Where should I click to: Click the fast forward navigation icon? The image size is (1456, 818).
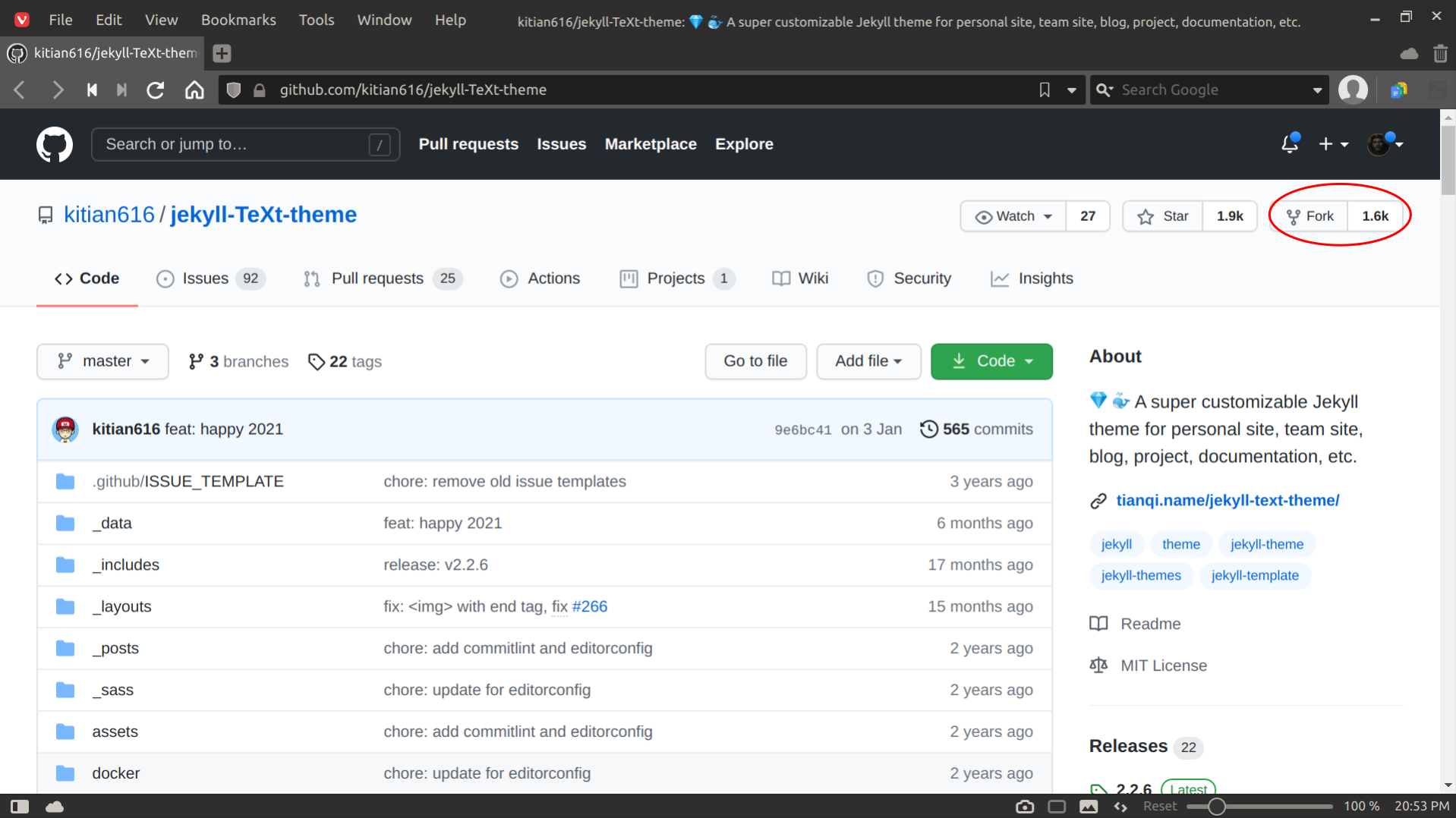tap(121, 90)
